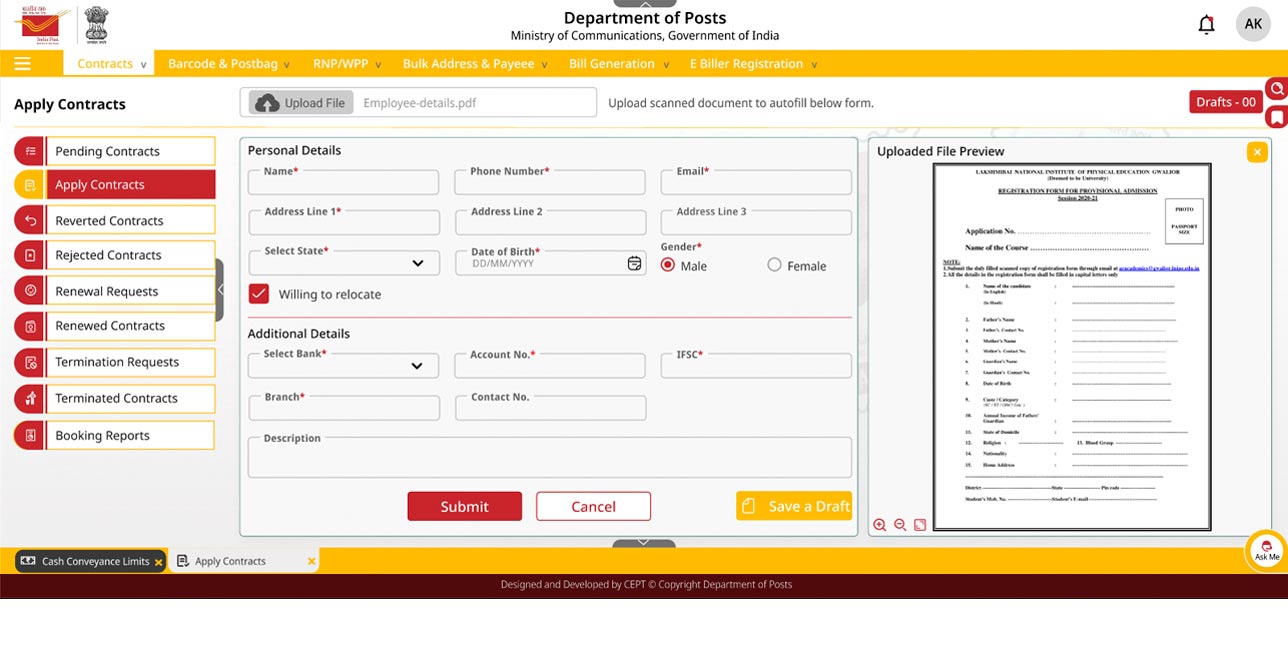Image resolution: width=1288 pixels, height=649 pixels.
Task: Expand the Select State dropdown
Action: (x=417, y=264)
